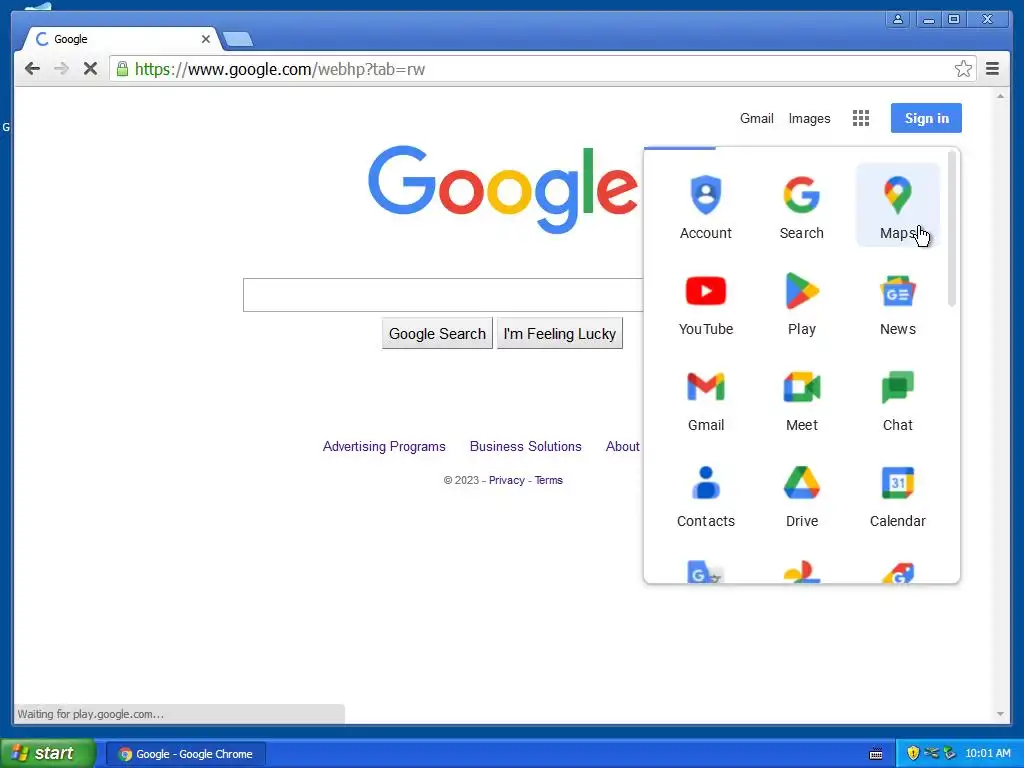
Task: Open on-screen keyboard tray icon
Action: point(876,754)
